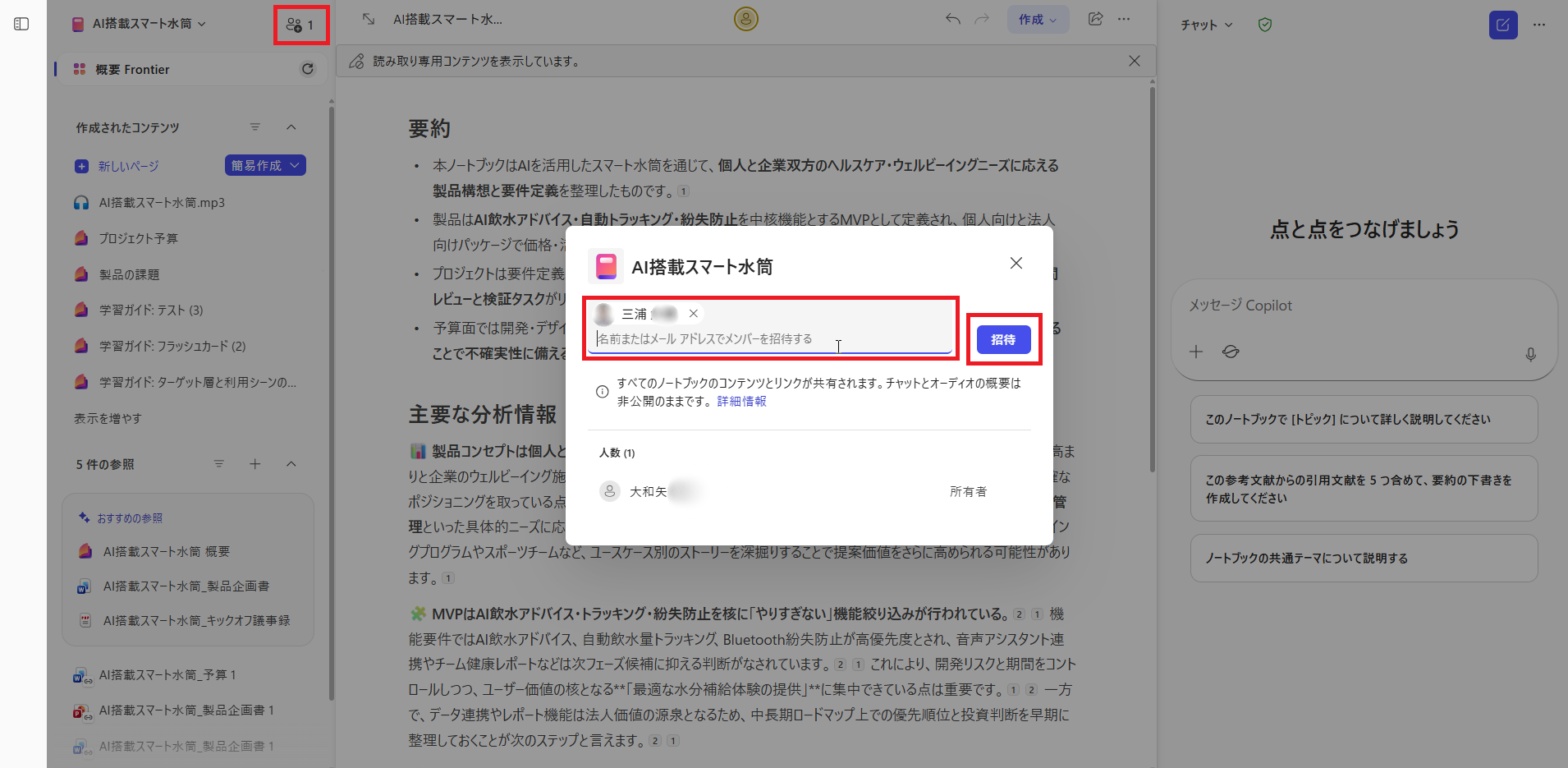Open the 簡易作成 dropdown menu
Viewport: 1568px width, 768px height.
264,165
